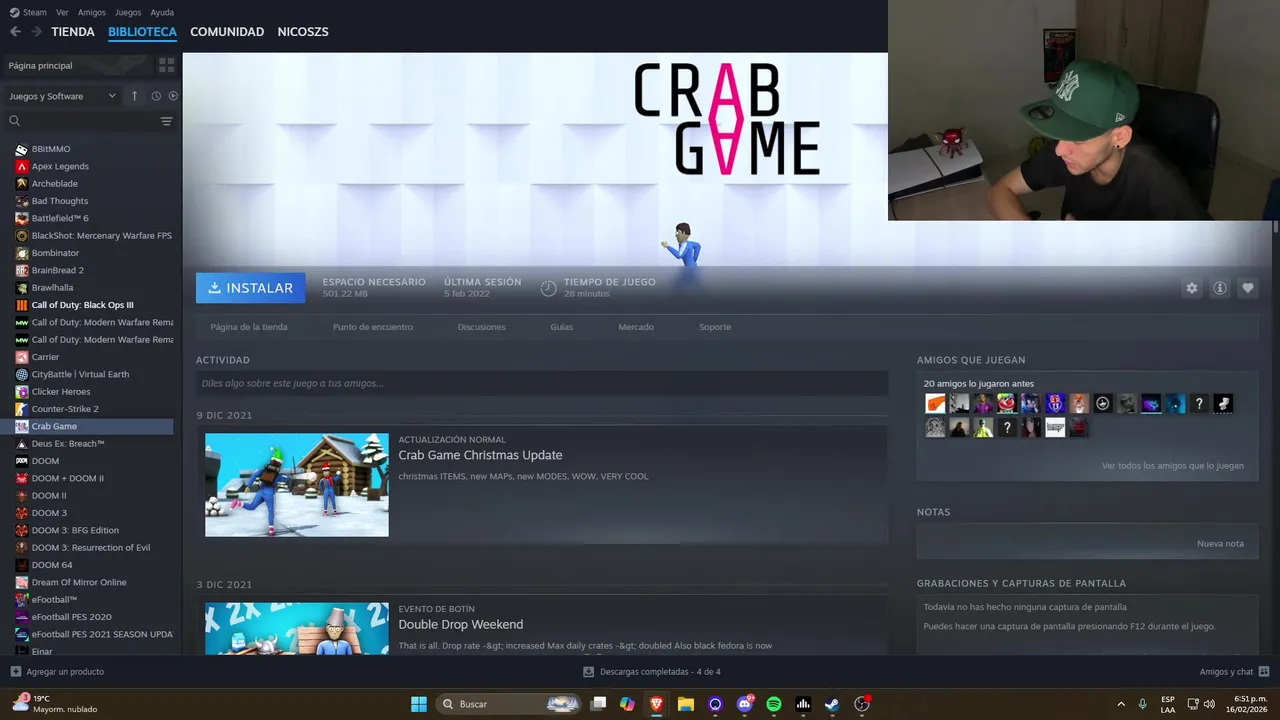Expand the Juegos y Software dropdown
Viewport: 1280px width, 720px height.
[x=62, y=96]
